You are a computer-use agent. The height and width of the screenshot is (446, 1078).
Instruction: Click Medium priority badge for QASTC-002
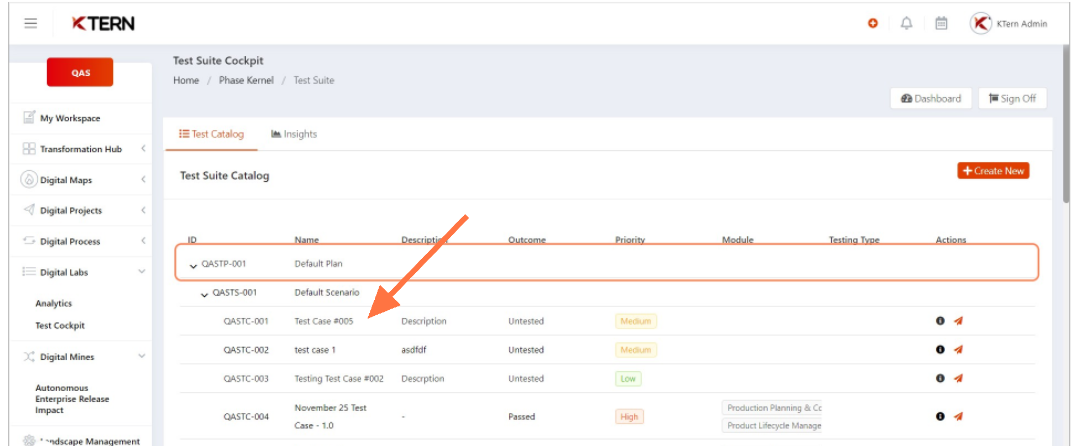coord(636,350)
